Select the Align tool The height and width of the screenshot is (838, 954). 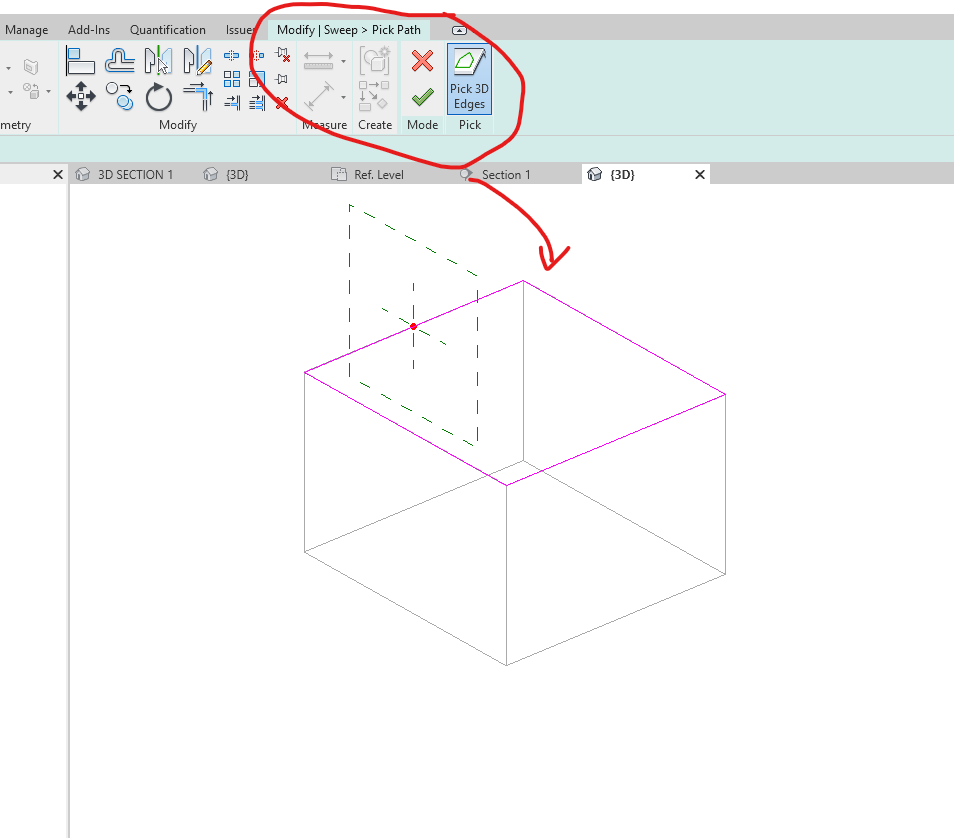80,60
